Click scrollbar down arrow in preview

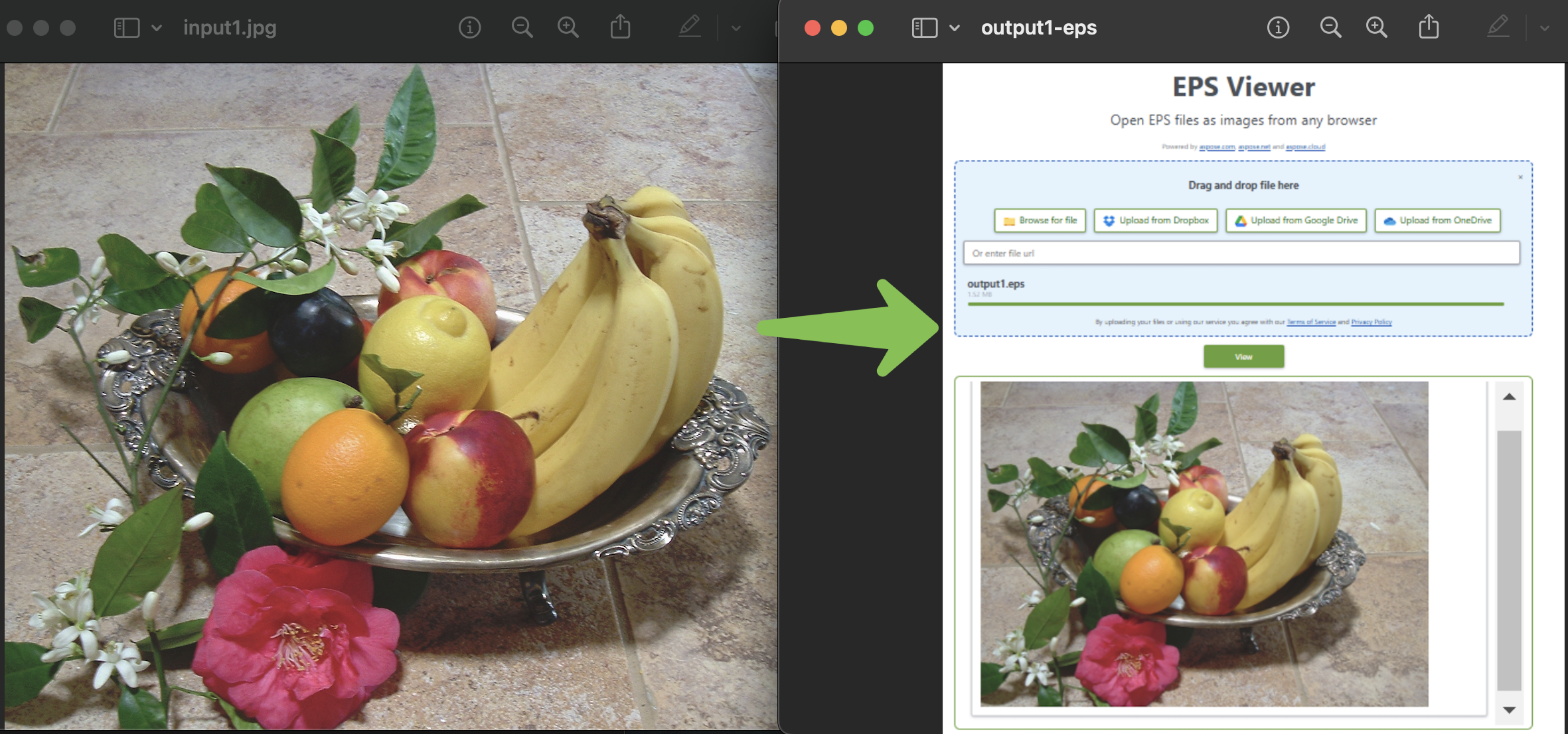coord(1509,709)
